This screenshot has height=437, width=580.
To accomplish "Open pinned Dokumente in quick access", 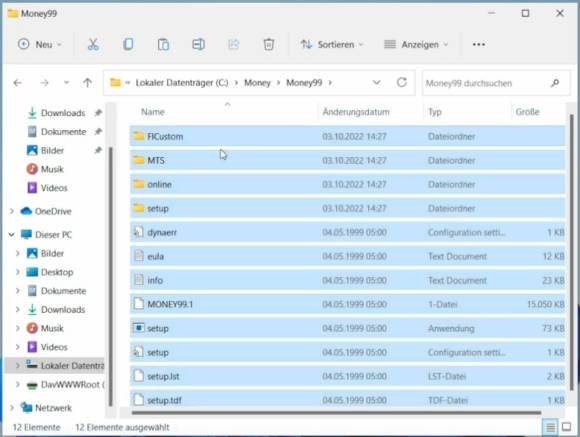I will pos(63,132).
